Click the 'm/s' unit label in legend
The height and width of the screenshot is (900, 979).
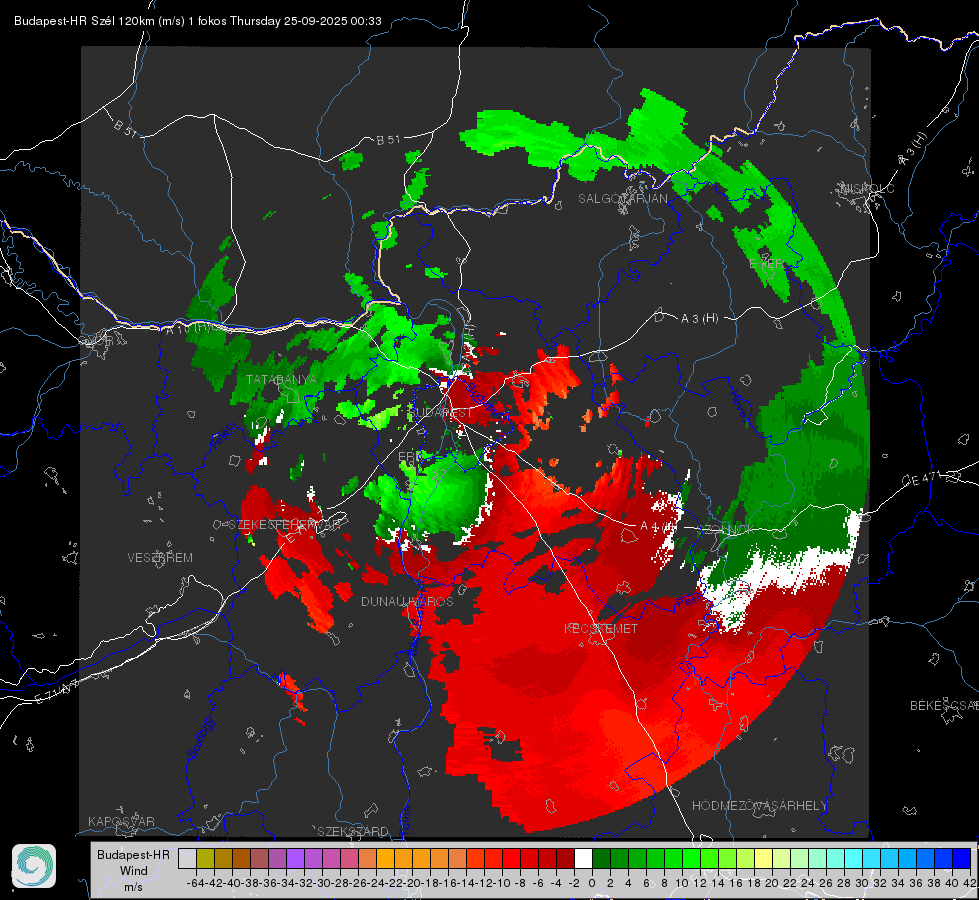[133, 887]
